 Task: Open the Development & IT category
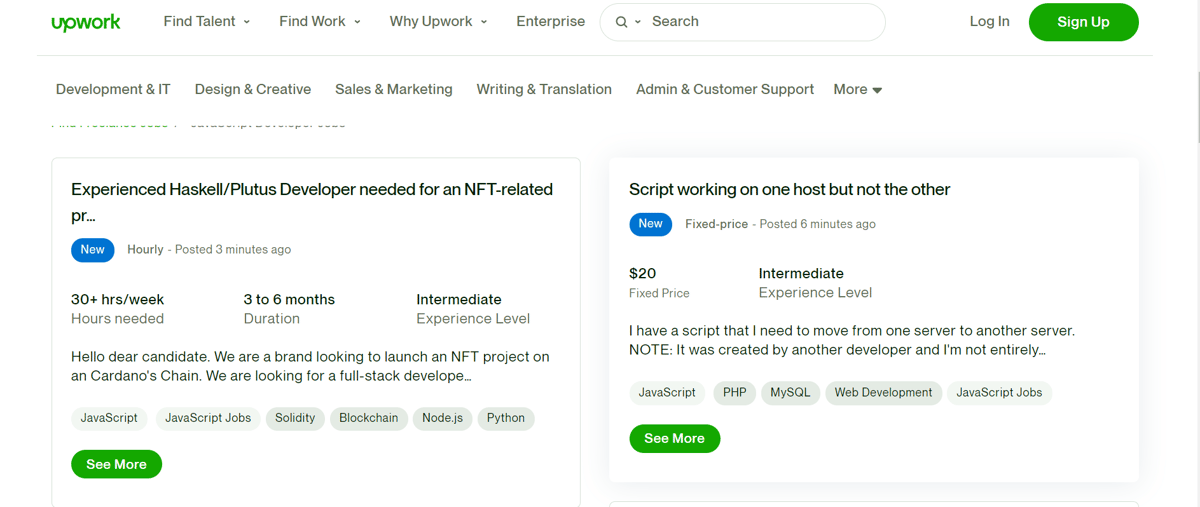click(113, 90)
